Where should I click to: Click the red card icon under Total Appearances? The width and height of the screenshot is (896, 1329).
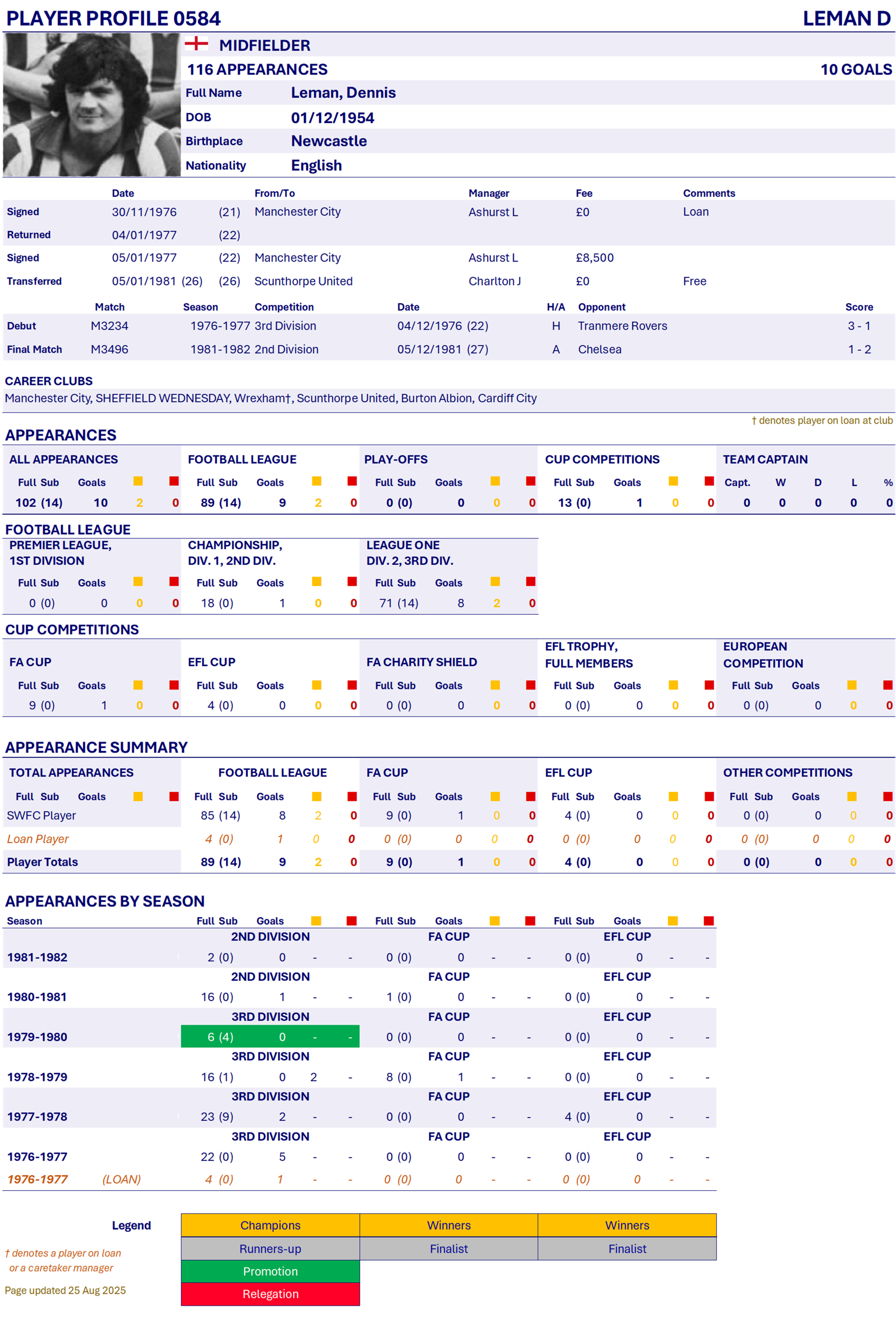coord(174,796)
